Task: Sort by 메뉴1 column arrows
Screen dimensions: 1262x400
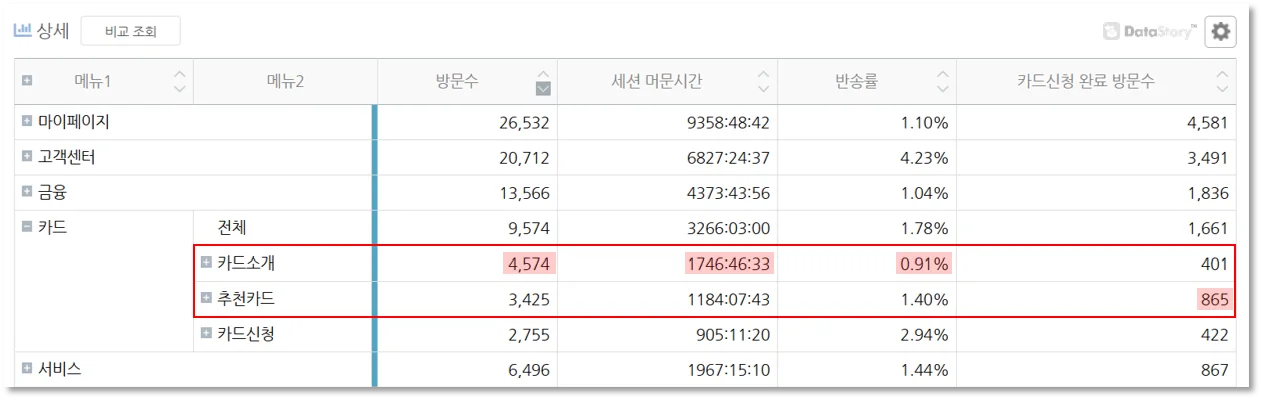Action: (180, 81)
